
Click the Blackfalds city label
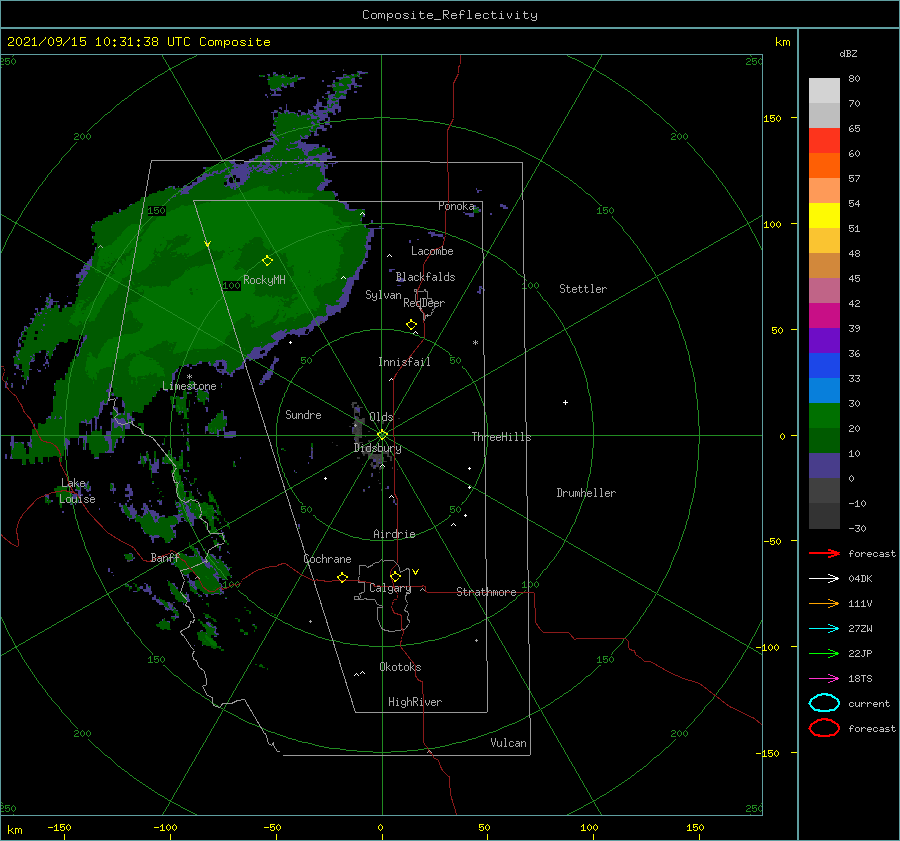pyautogui.click(x=425, y=277)
